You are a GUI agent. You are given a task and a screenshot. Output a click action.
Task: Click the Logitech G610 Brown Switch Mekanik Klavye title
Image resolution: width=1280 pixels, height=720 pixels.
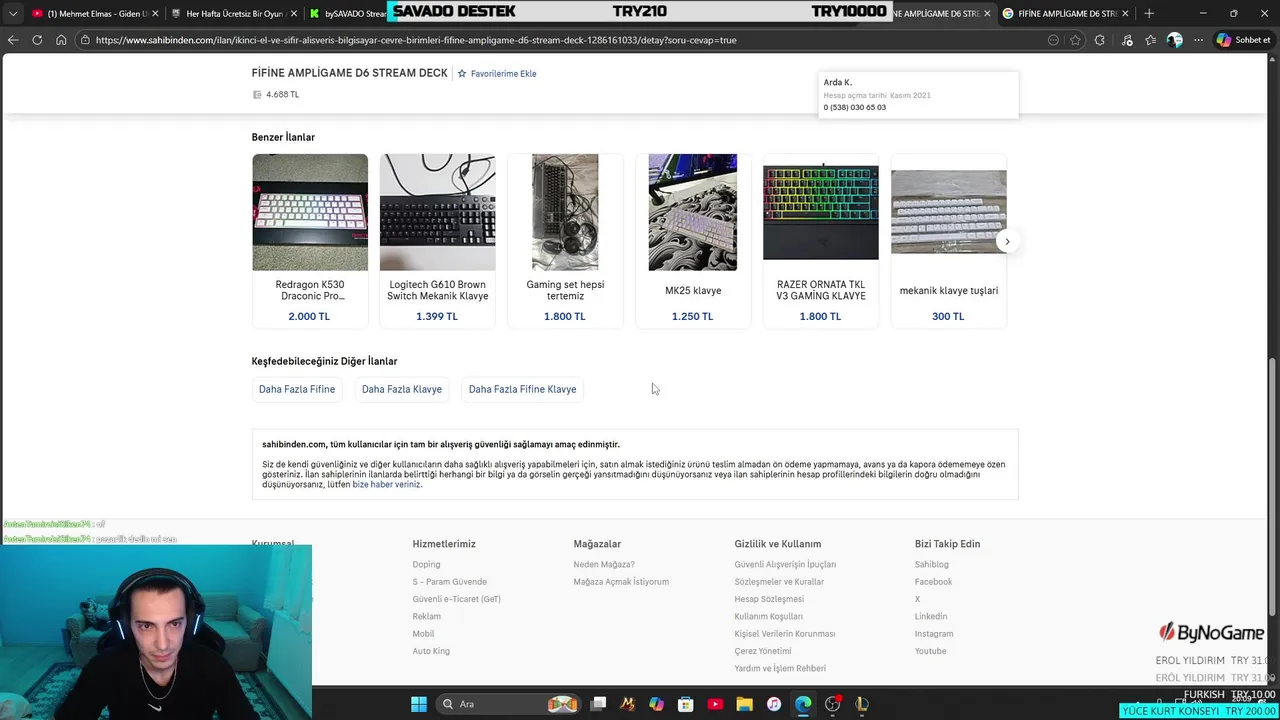coord(438,290)
